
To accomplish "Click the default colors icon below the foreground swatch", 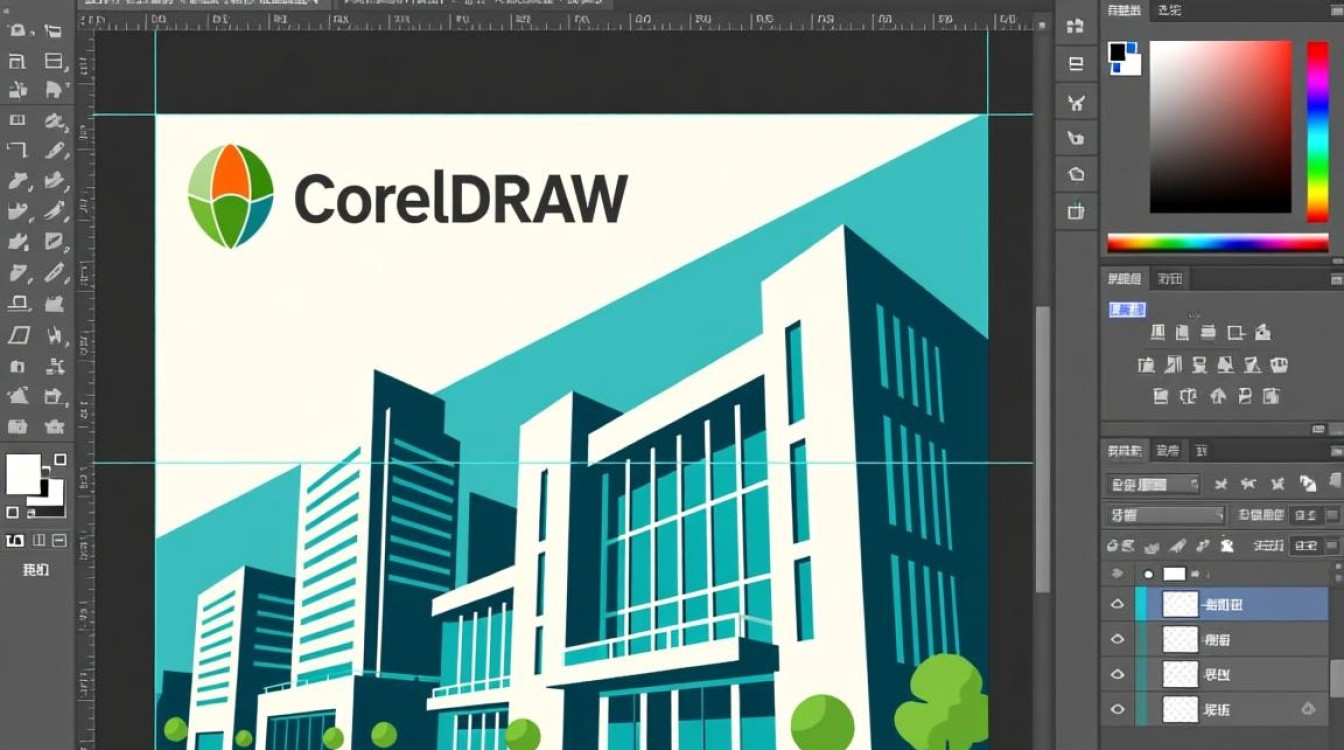I will tap(12, 512).
